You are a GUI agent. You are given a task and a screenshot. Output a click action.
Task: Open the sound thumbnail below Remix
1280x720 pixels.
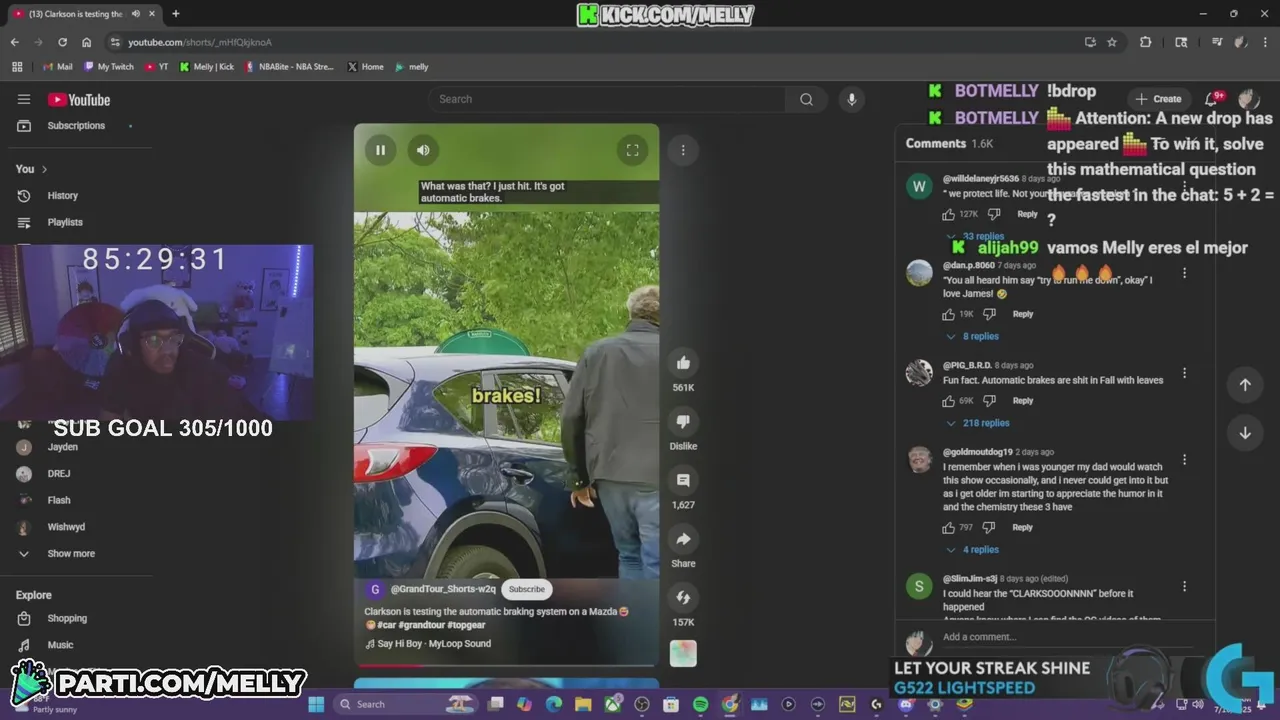pos(683,653)
